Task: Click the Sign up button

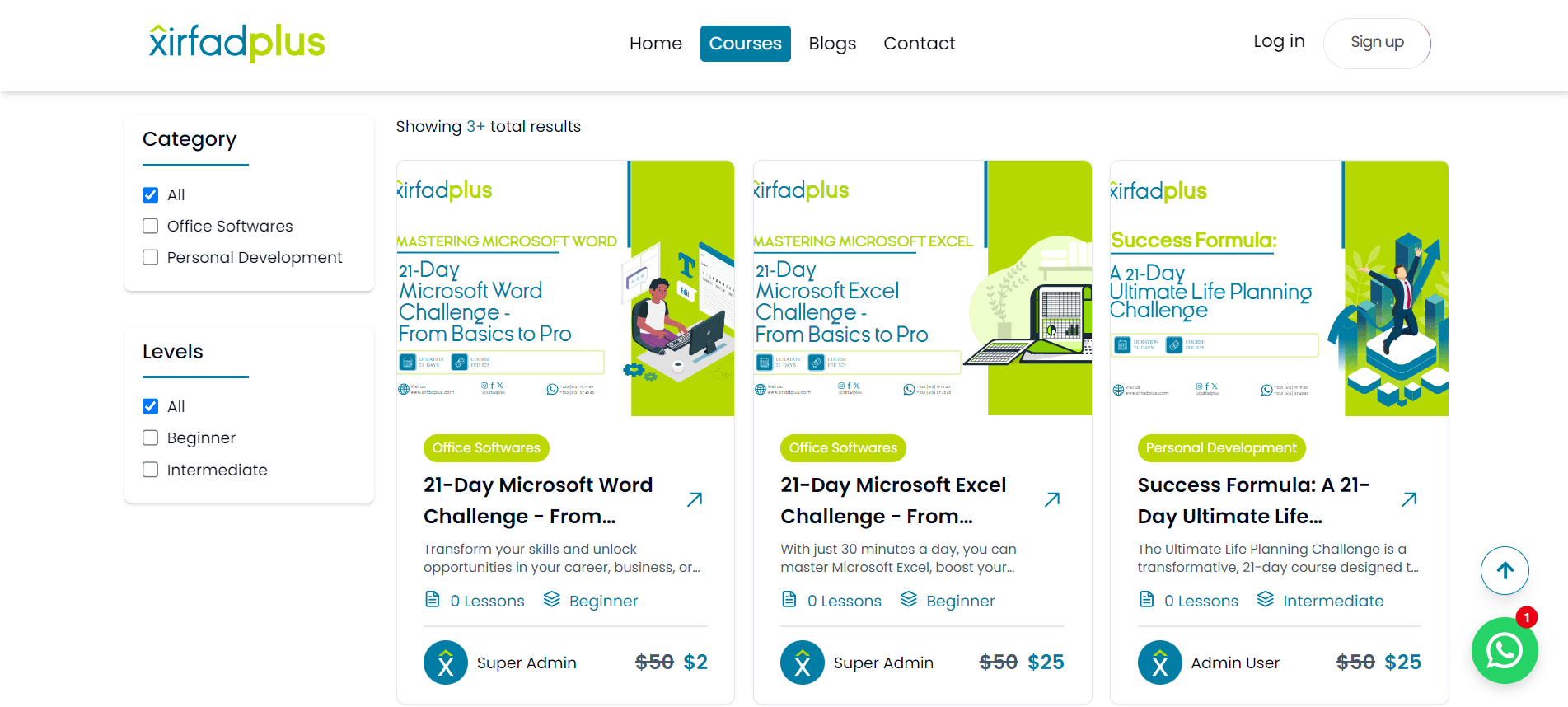Action: click(1377, 43)
